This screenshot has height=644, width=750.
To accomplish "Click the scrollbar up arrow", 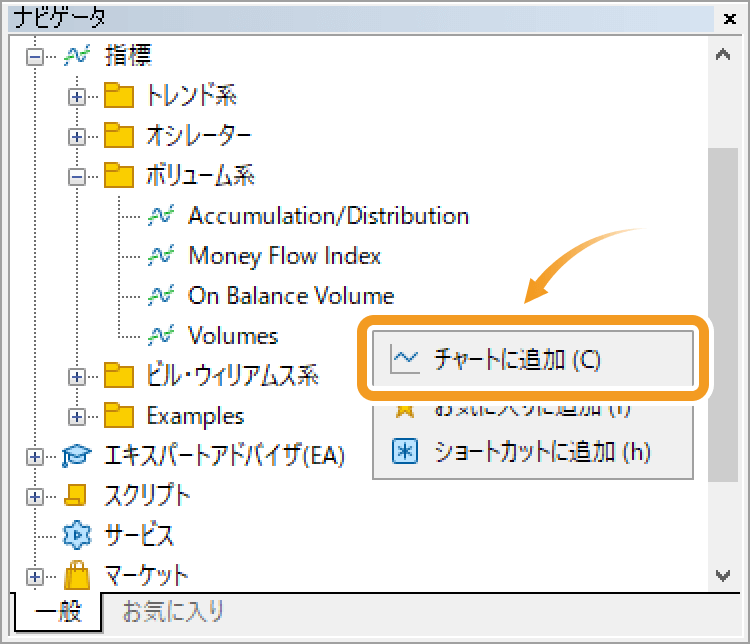I will [723, 55].
